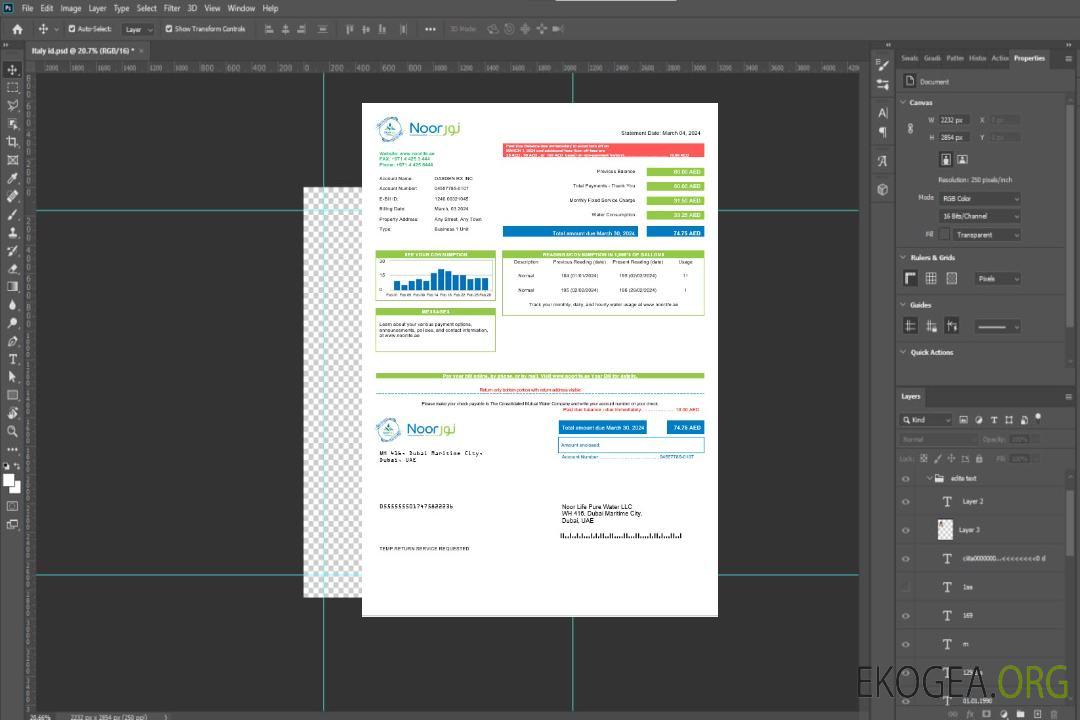
Task: Toggle Show Transform Controls checkbox
Action: pyautogui.click(x=169, y=29)
